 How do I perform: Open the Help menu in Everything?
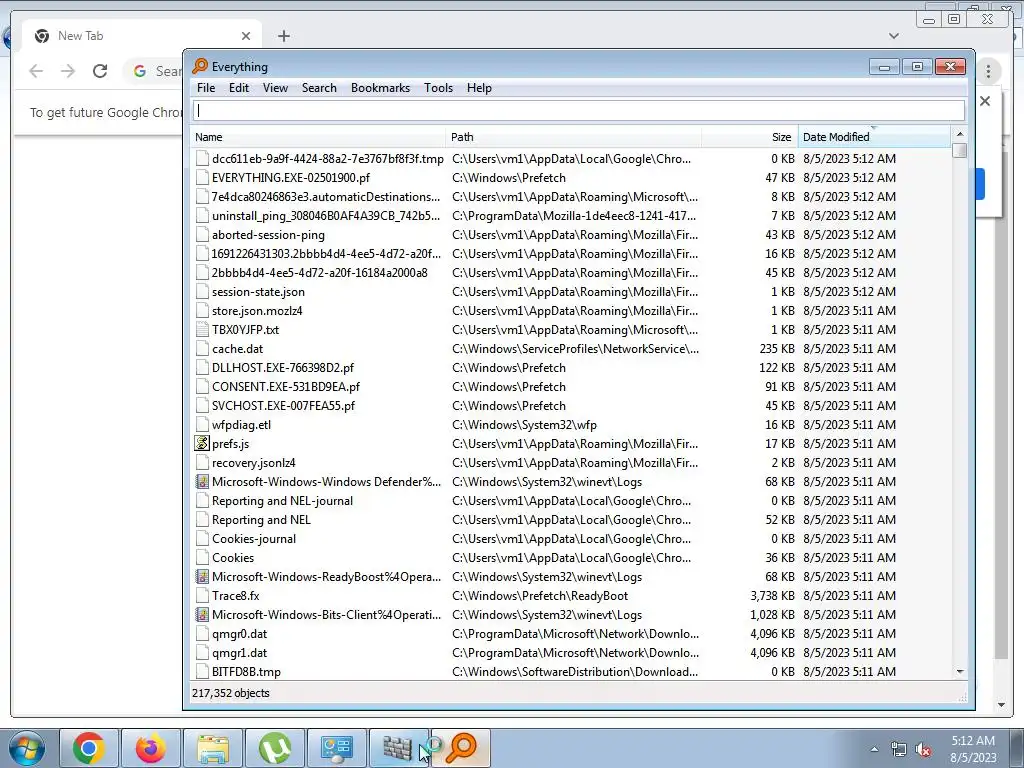click(x=479, y=88)
